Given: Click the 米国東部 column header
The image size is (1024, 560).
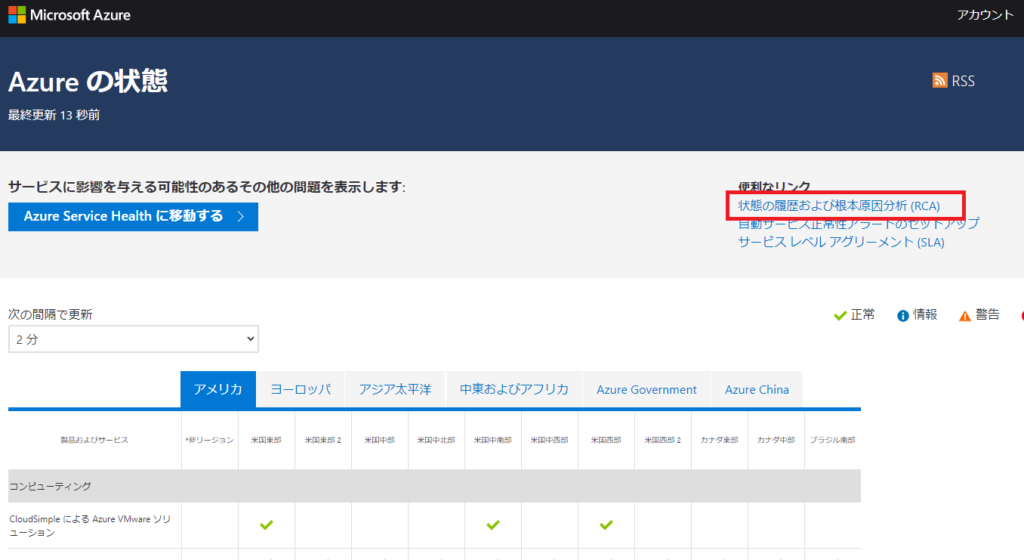Looking at the screenshot, I should [266, 440].
